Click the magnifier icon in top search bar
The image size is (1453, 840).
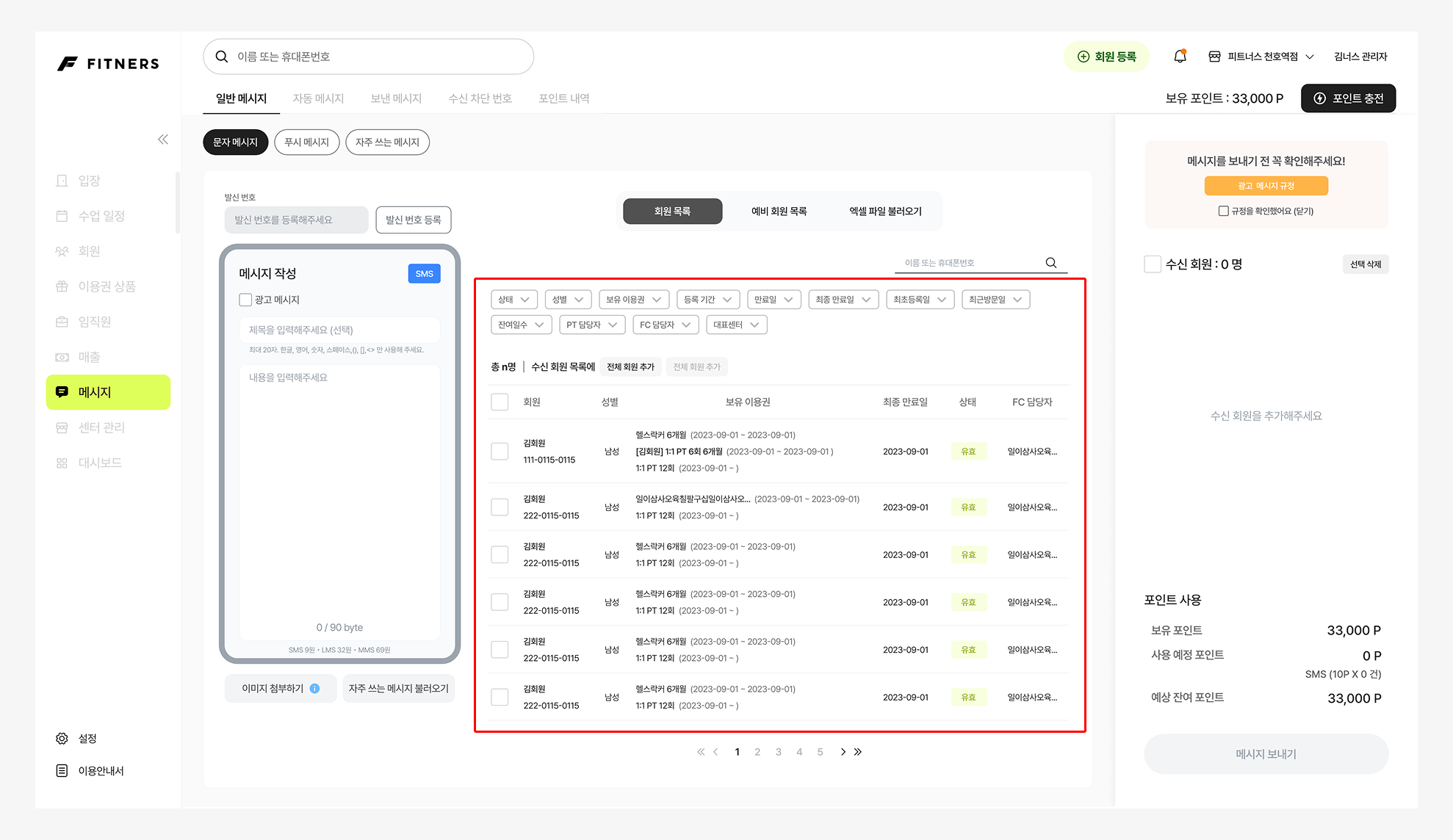(x=221, y=57)
